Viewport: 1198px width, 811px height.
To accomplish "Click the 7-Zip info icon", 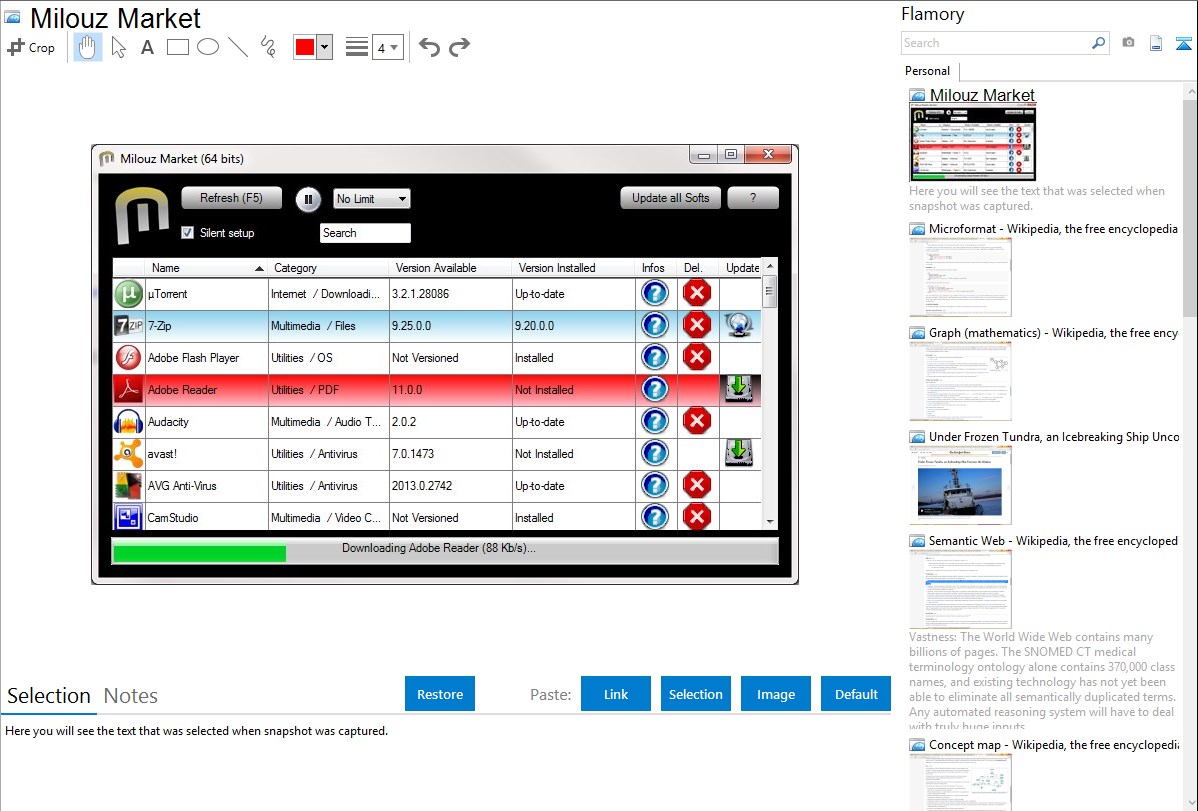I will pos(655,325).
